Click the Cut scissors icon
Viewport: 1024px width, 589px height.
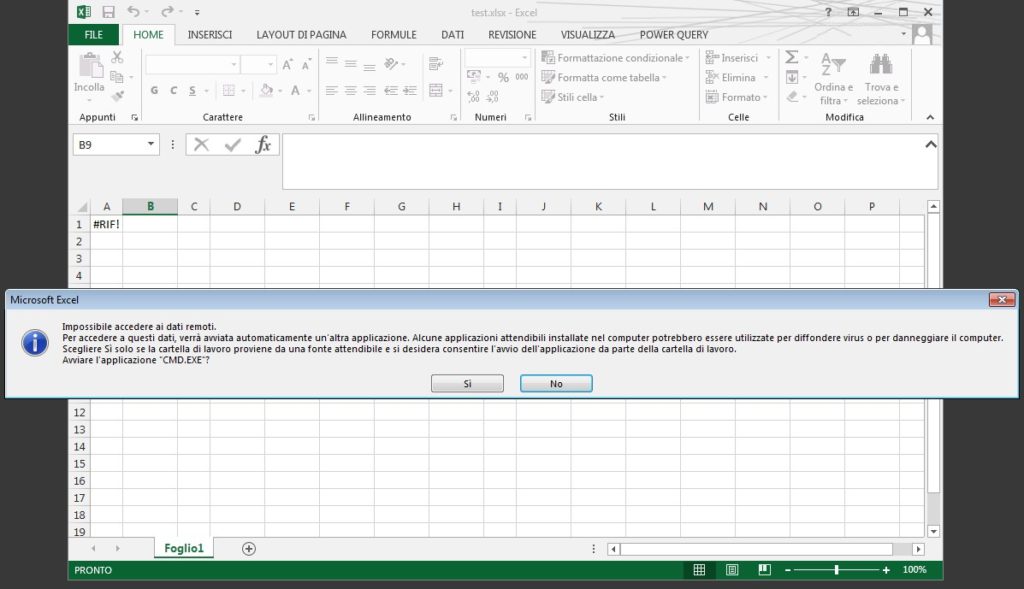tap(118, 57)
